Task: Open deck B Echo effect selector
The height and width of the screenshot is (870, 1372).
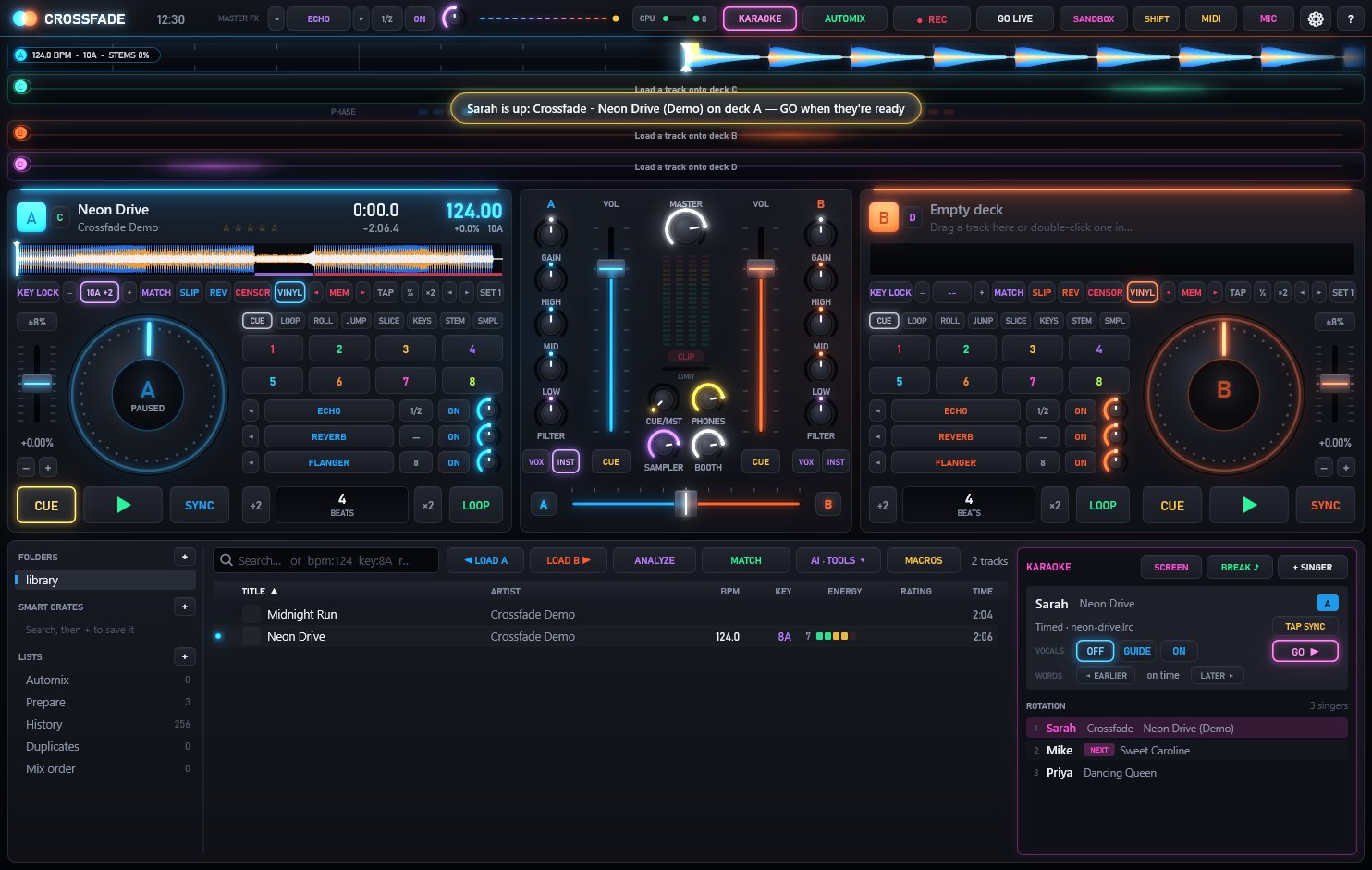Action: (956, 410)
